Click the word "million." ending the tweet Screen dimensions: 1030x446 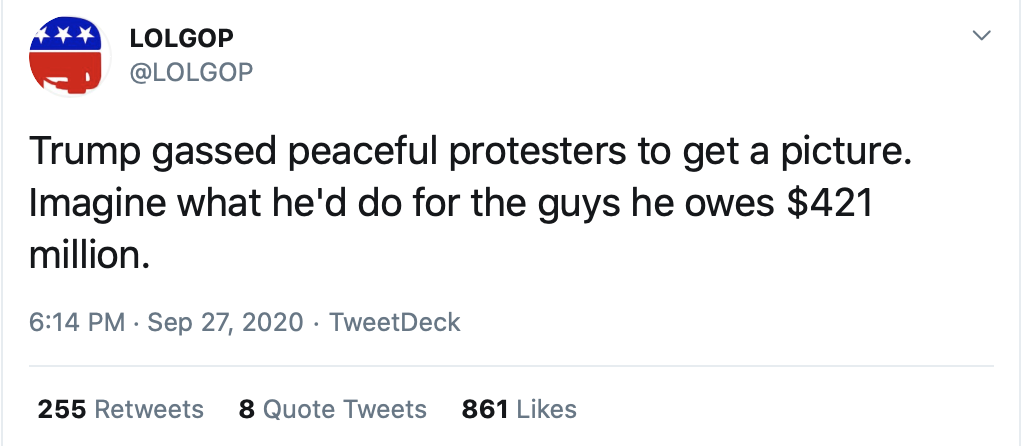pyautogui.click(x=88, y=256)
